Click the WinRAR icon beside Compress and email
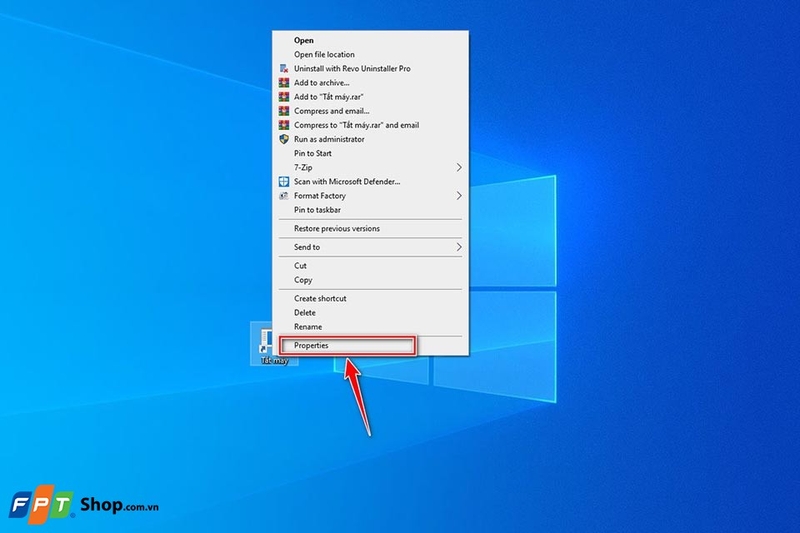The width and height of the screenshot is (800, 533). [284, 111]
